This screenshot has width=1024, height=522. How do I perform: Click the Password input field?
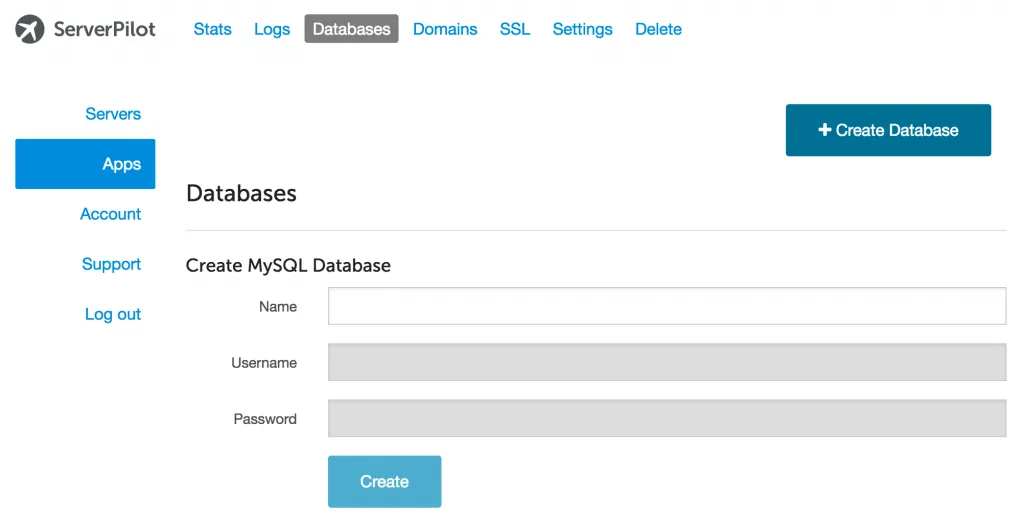click(667, 418)
